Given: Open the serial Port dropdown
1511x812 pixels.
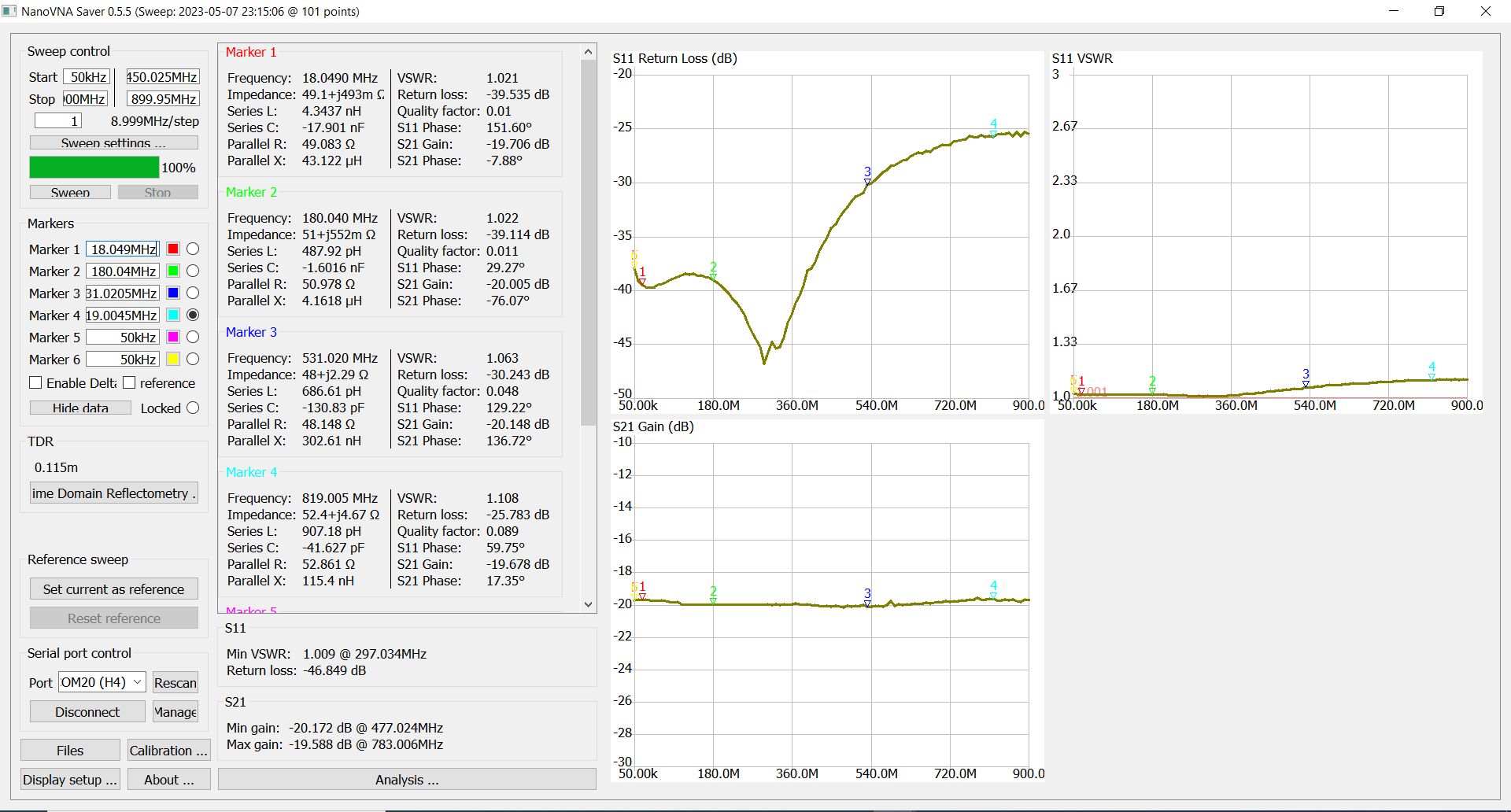Looking at the screenshot, I should point(102,682).
